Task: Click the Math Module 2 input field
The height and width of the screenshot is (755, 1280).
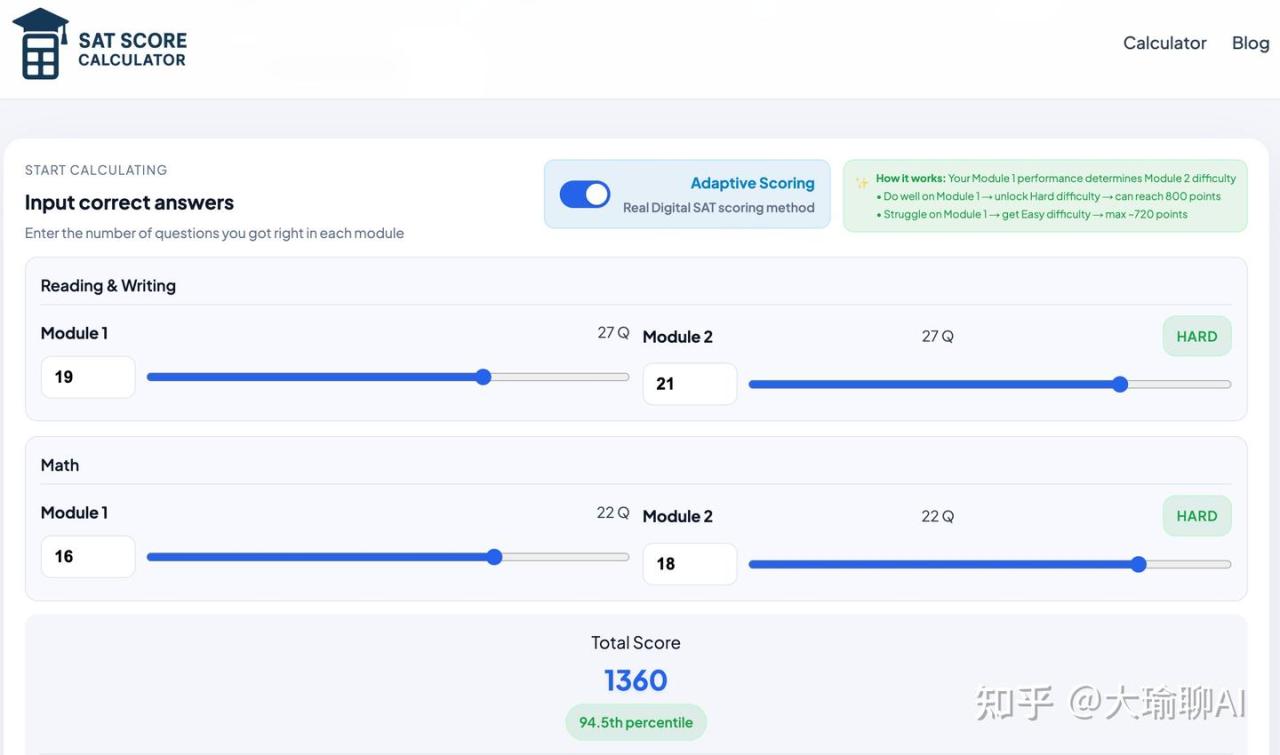Action: point(689,564)
